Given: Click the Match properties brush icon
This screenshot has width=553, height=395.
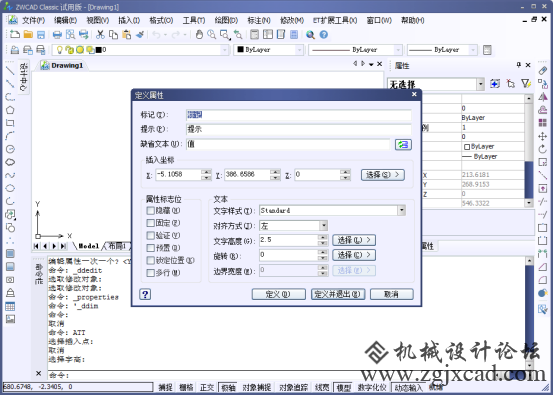Looking at the screenshot, I should tap(140, 35).
